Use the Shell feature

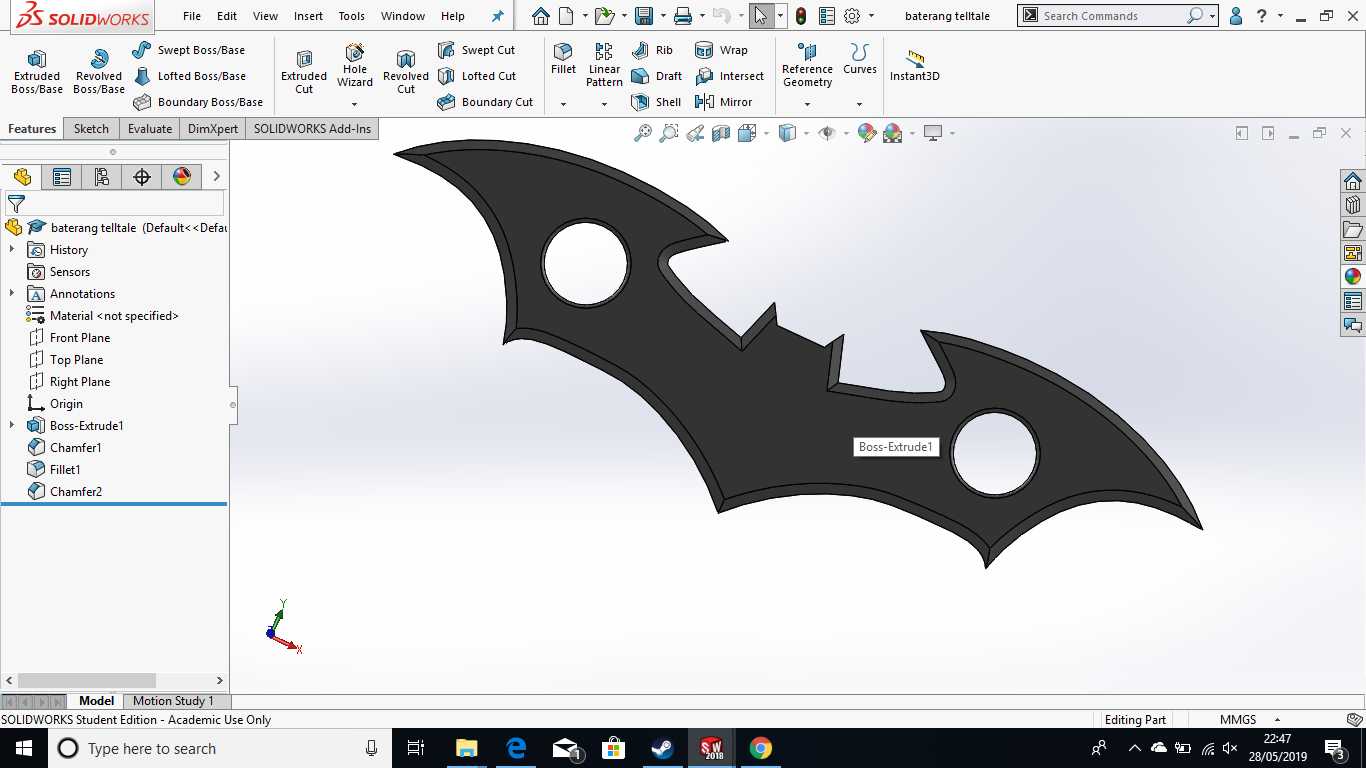656,102
